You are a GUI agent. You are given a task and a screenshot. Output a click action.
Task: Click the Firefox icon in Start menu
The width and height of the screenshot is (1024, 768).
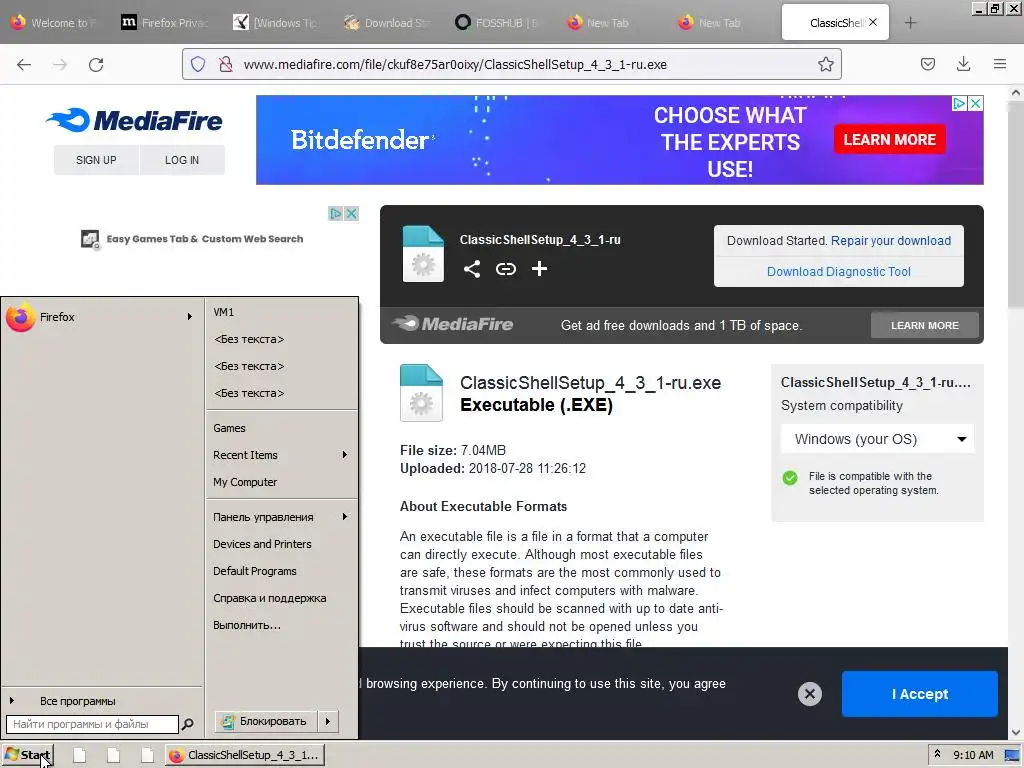coord(20,317)
